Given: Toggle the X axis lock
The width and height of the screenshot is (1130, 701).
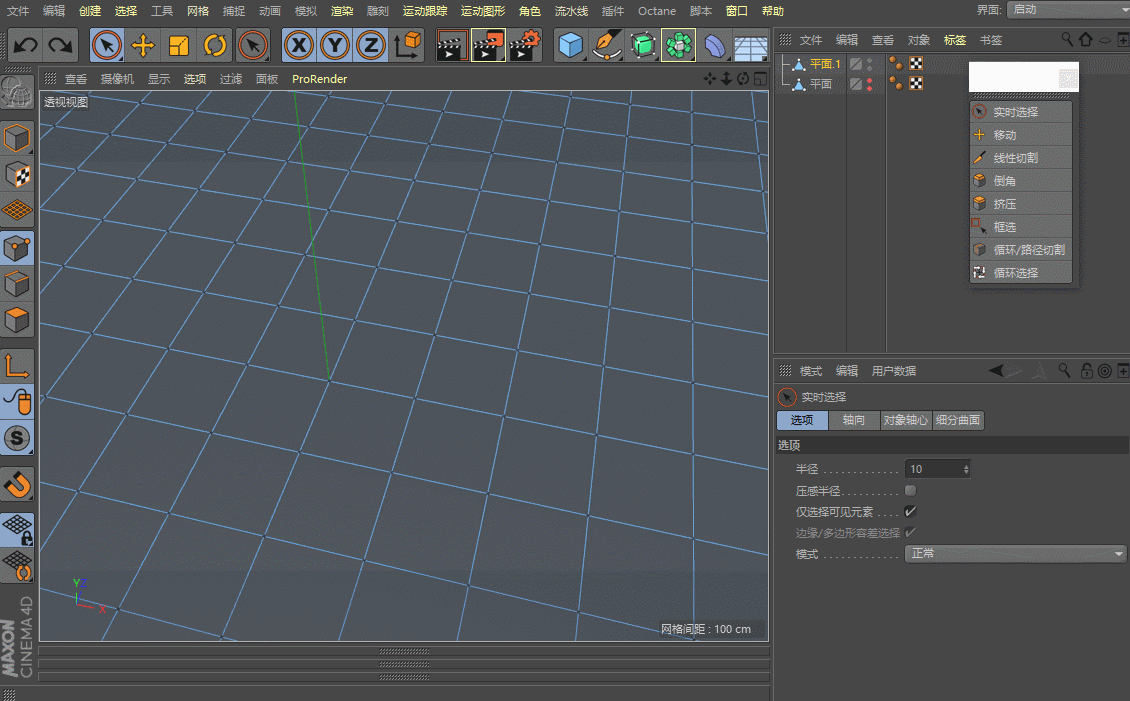Looking at the screenshot, I should (298, 45).
